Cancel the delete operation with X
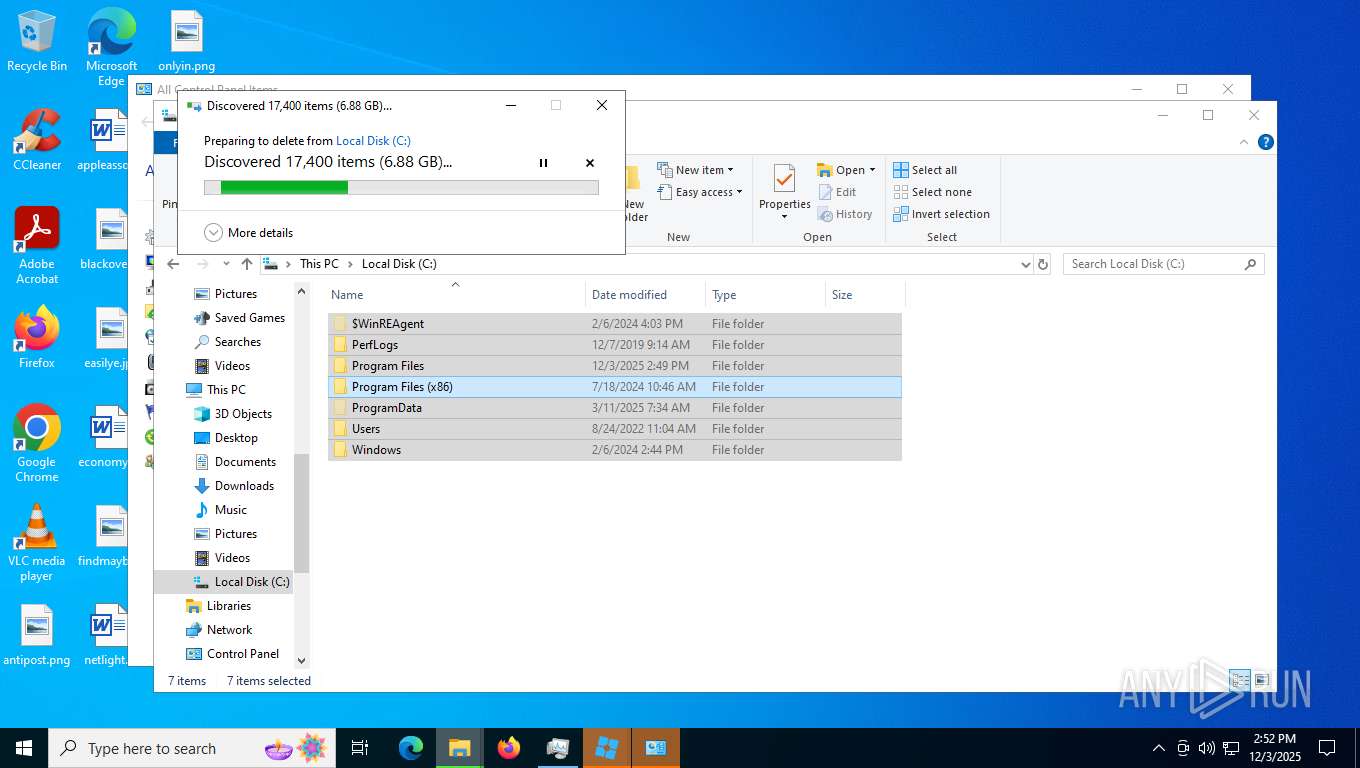The height and width of the screenshot is (768, 1360). tap(590, 162)
